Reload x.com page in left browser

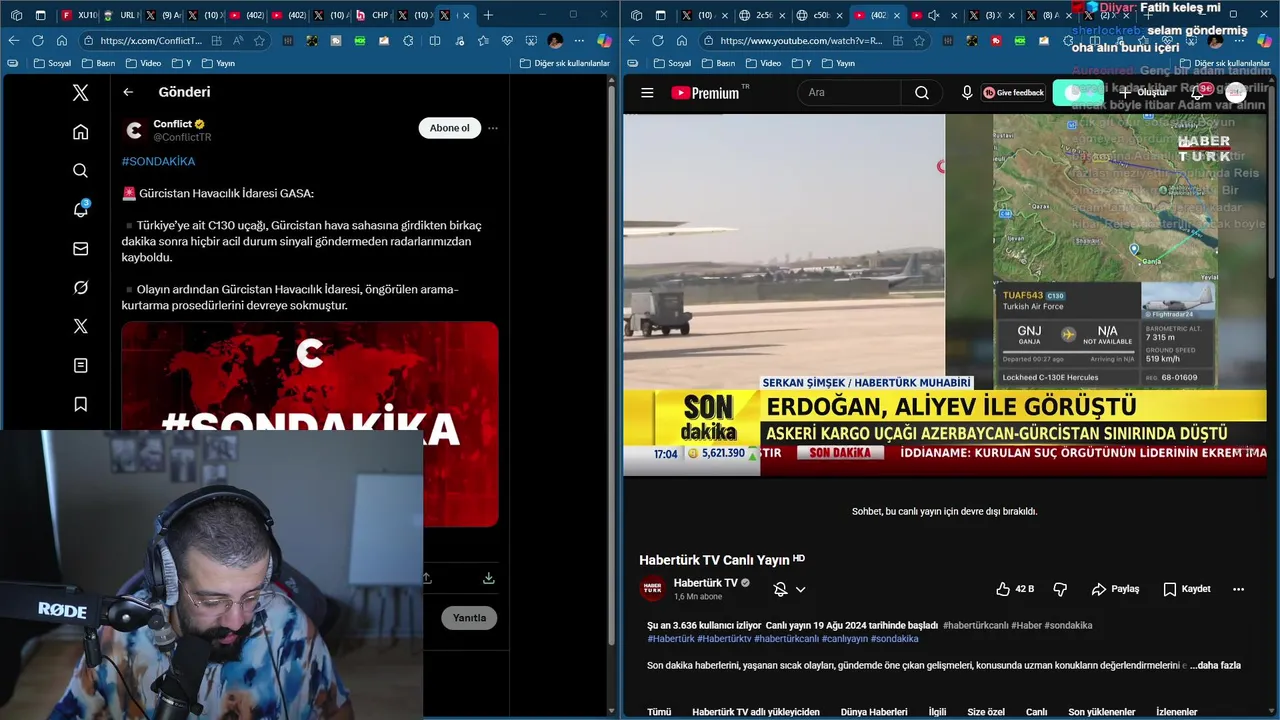[x=38, y=41]
